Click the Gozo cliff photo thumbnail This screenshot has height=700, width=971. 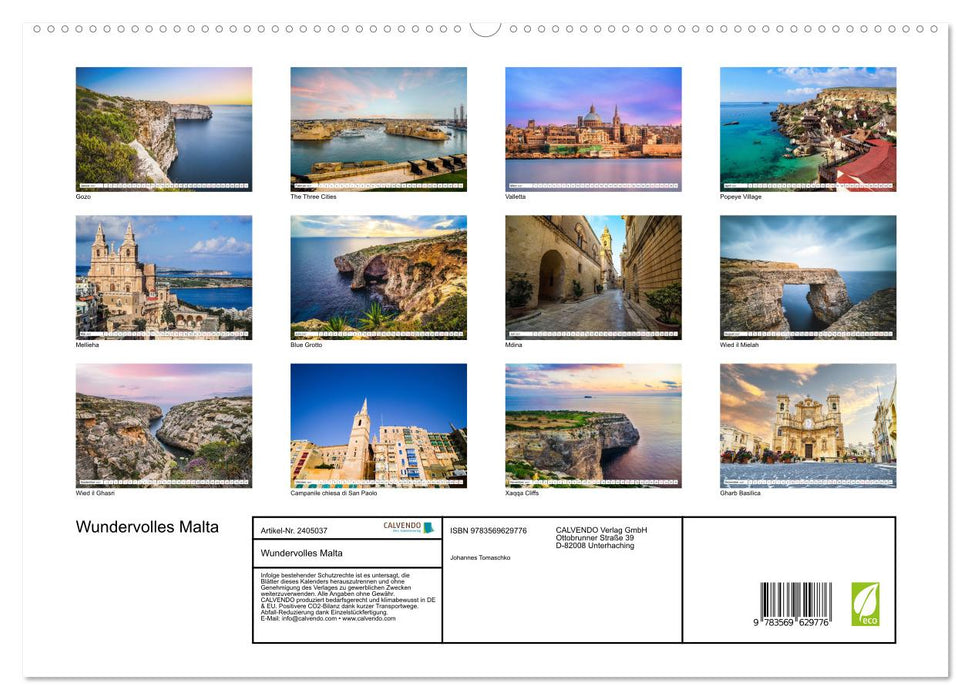(x=163, y=129)
